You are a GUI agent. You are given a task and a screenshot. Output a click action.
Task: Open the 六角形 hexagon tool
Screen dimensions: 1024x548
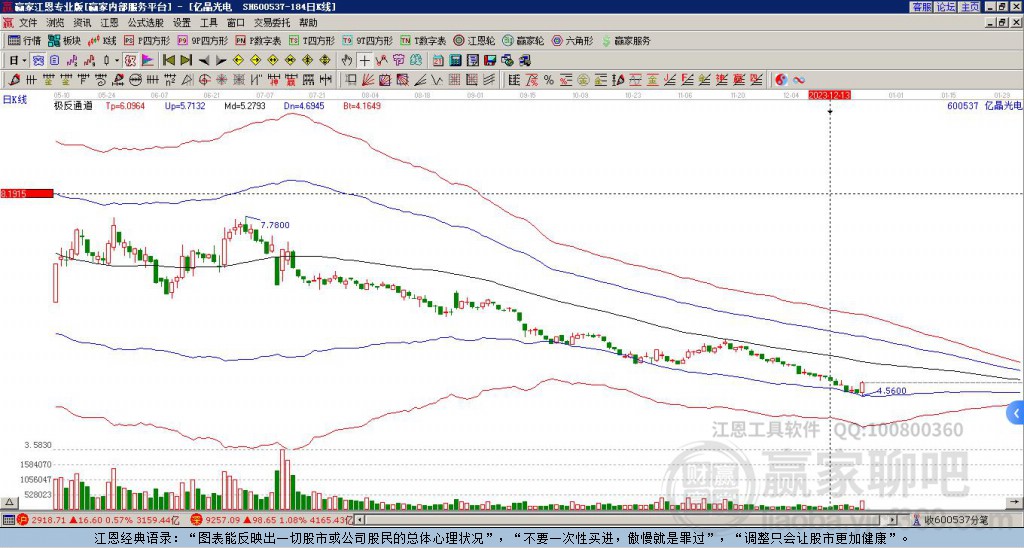click(572, 40)
